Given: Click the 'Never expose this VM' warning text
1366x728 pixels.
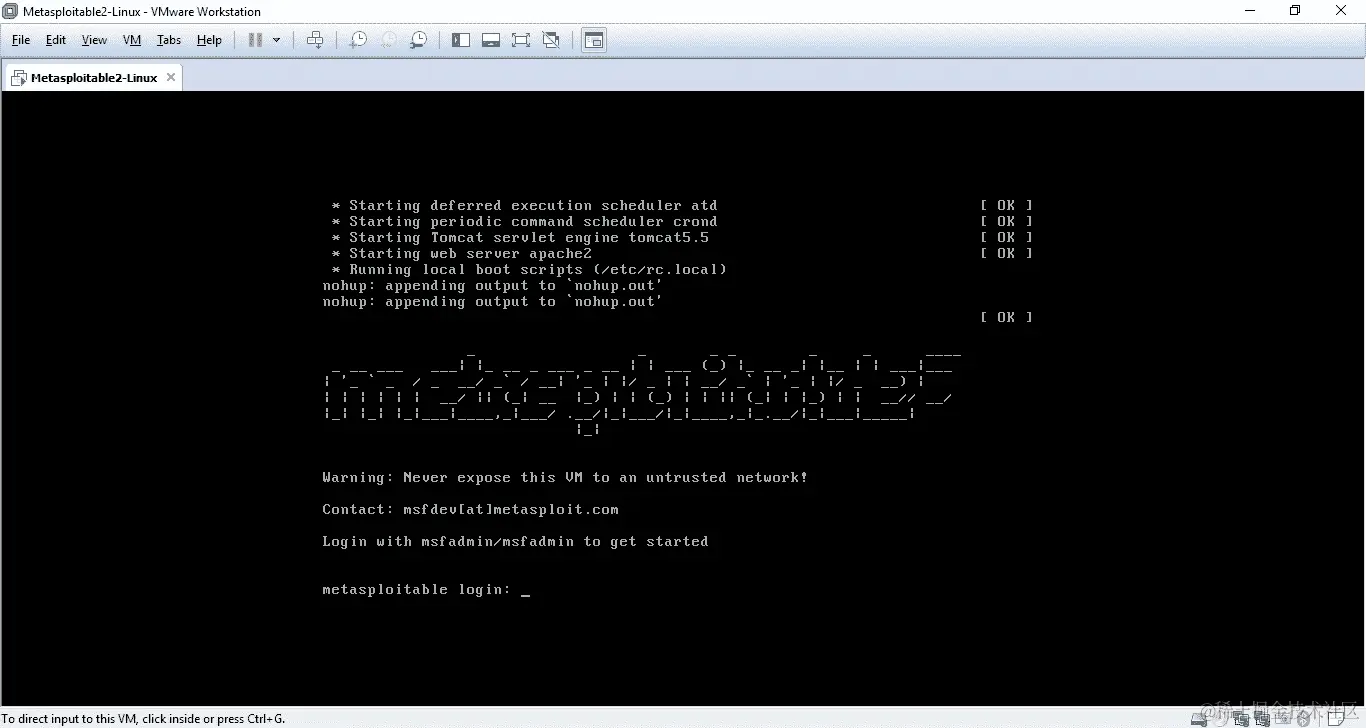Looking at the screenshot, I should pyautogui.click(x=565, y=478).
